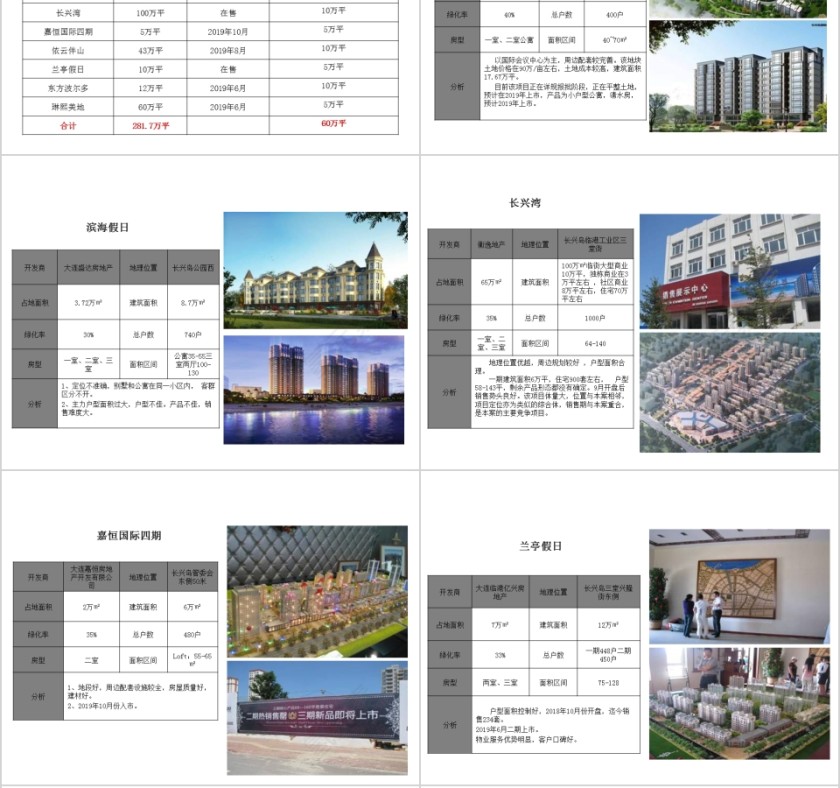Select the red 合计 cell in table
This screenshot has width=840, height=788.
coord(68,125)
